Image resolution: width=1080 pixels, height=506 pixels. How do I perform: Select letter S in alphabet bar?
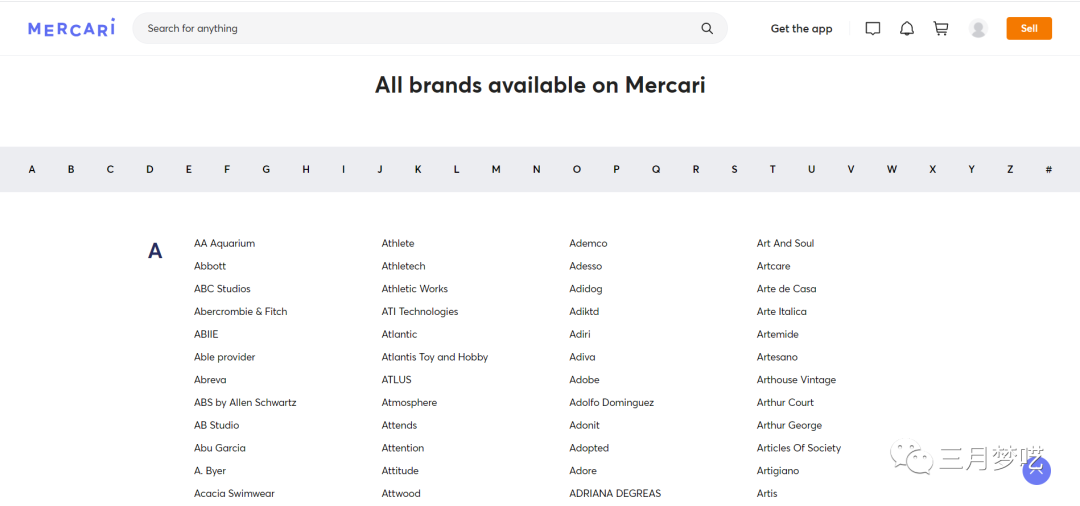[734, 170]
